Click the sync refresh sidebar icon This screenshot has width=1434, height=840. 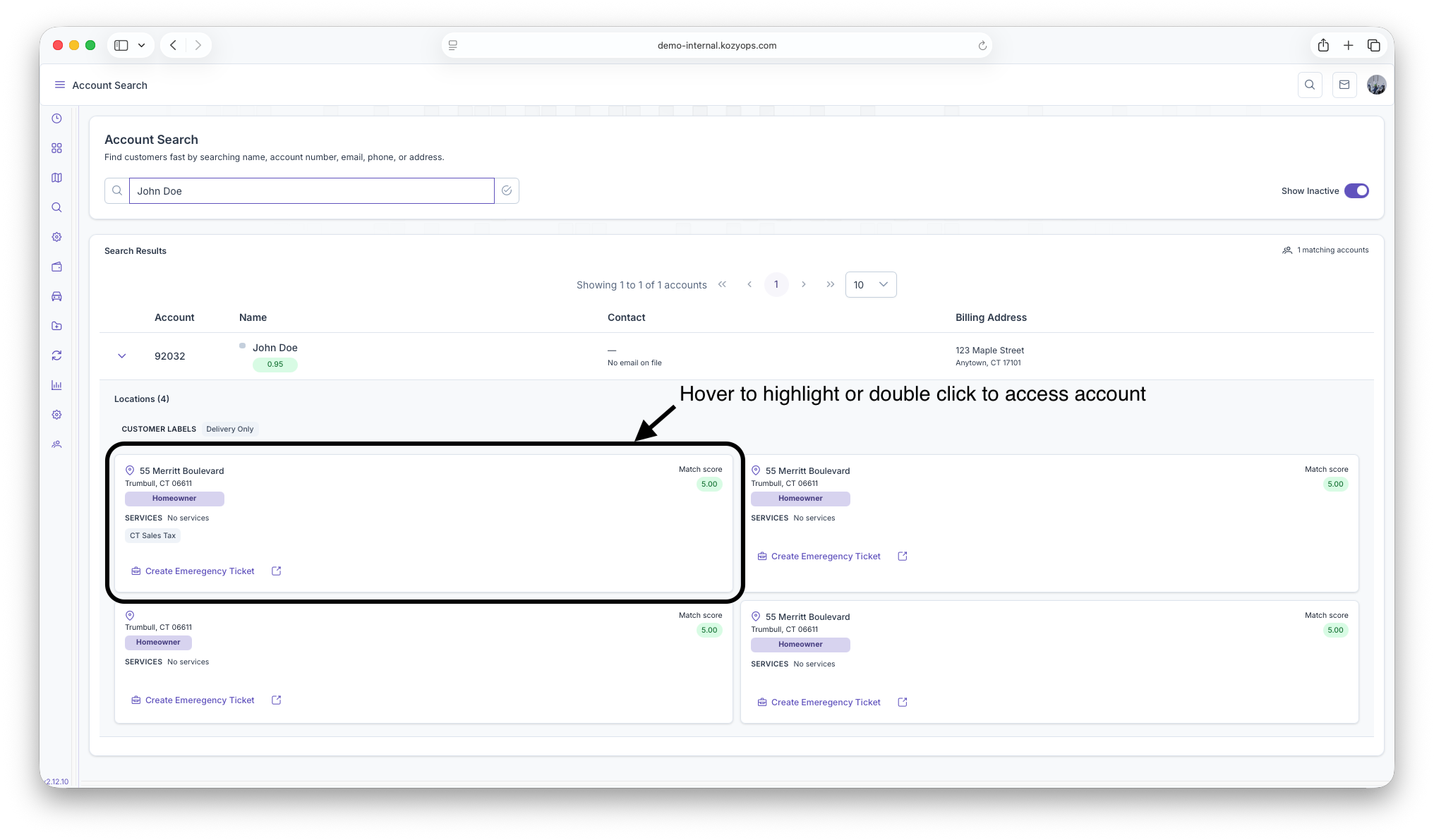[56, 355]
